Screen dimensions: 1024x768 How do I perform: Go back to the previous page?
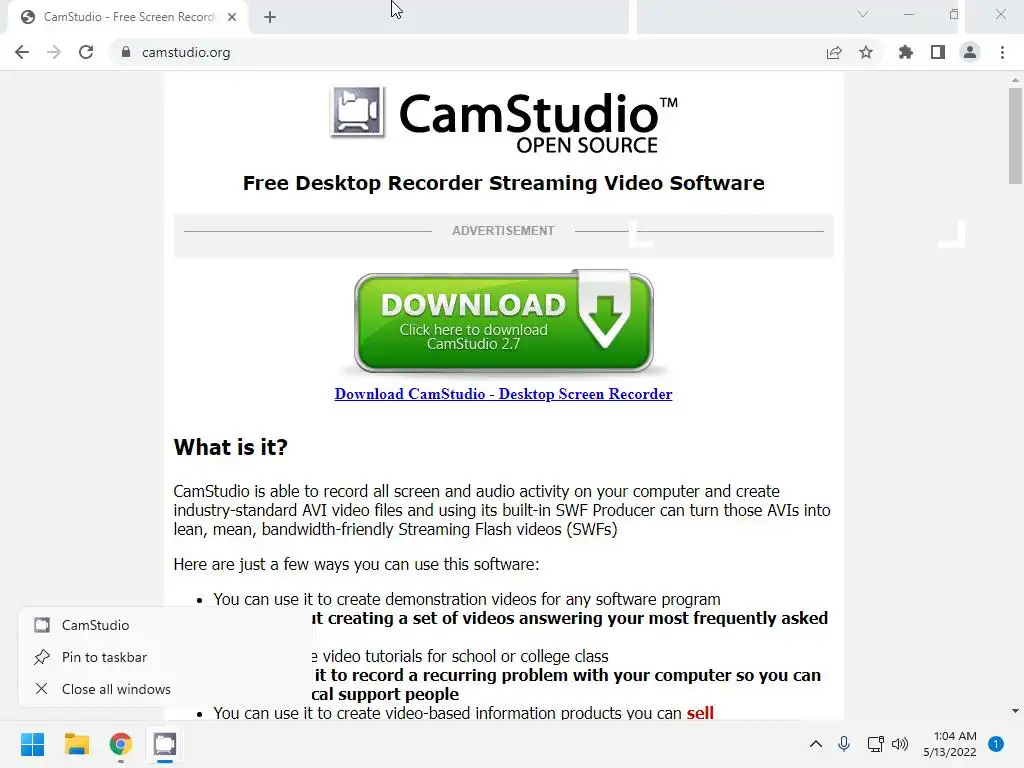pos(22,52)
